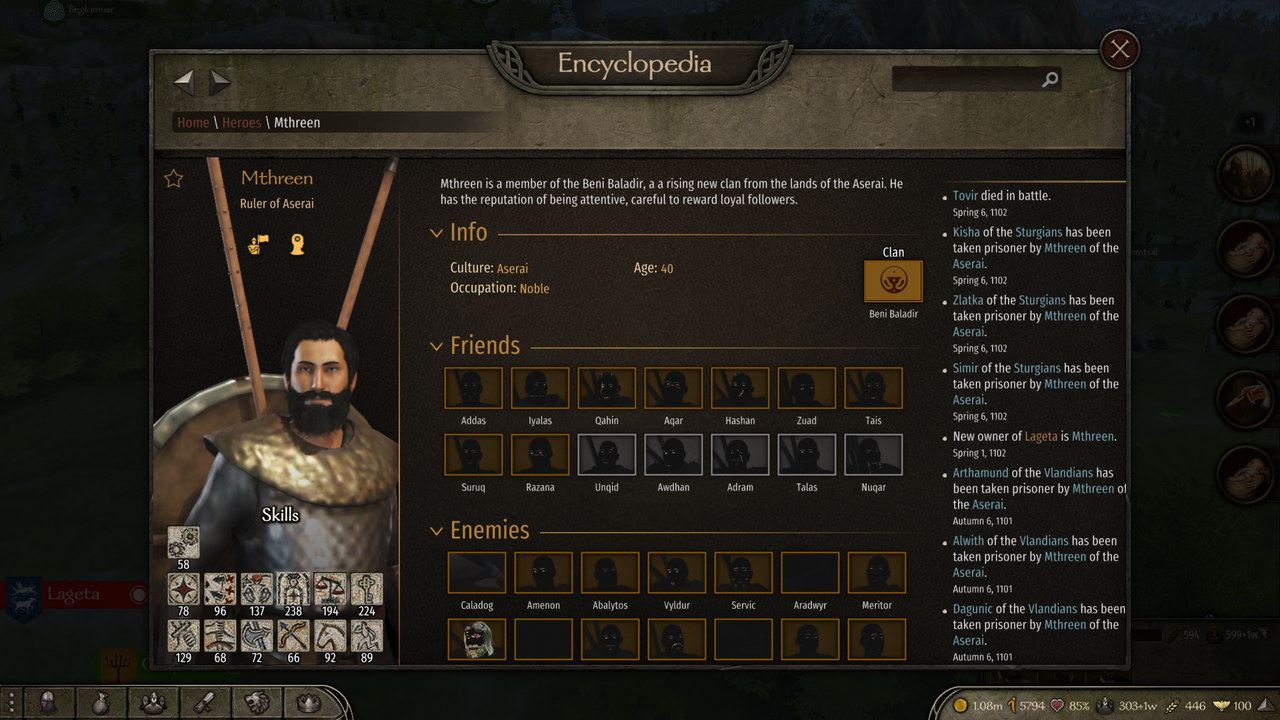This screenshot has width=1280, height=720.
Task: Go forward with the right arrow
Action: click(220, 81)
